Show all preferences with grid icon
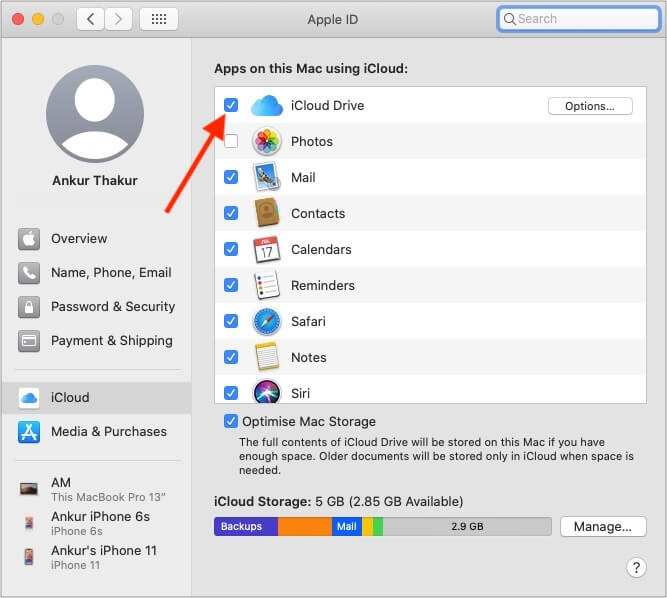667x598 pixels. [x=159, y=19]
